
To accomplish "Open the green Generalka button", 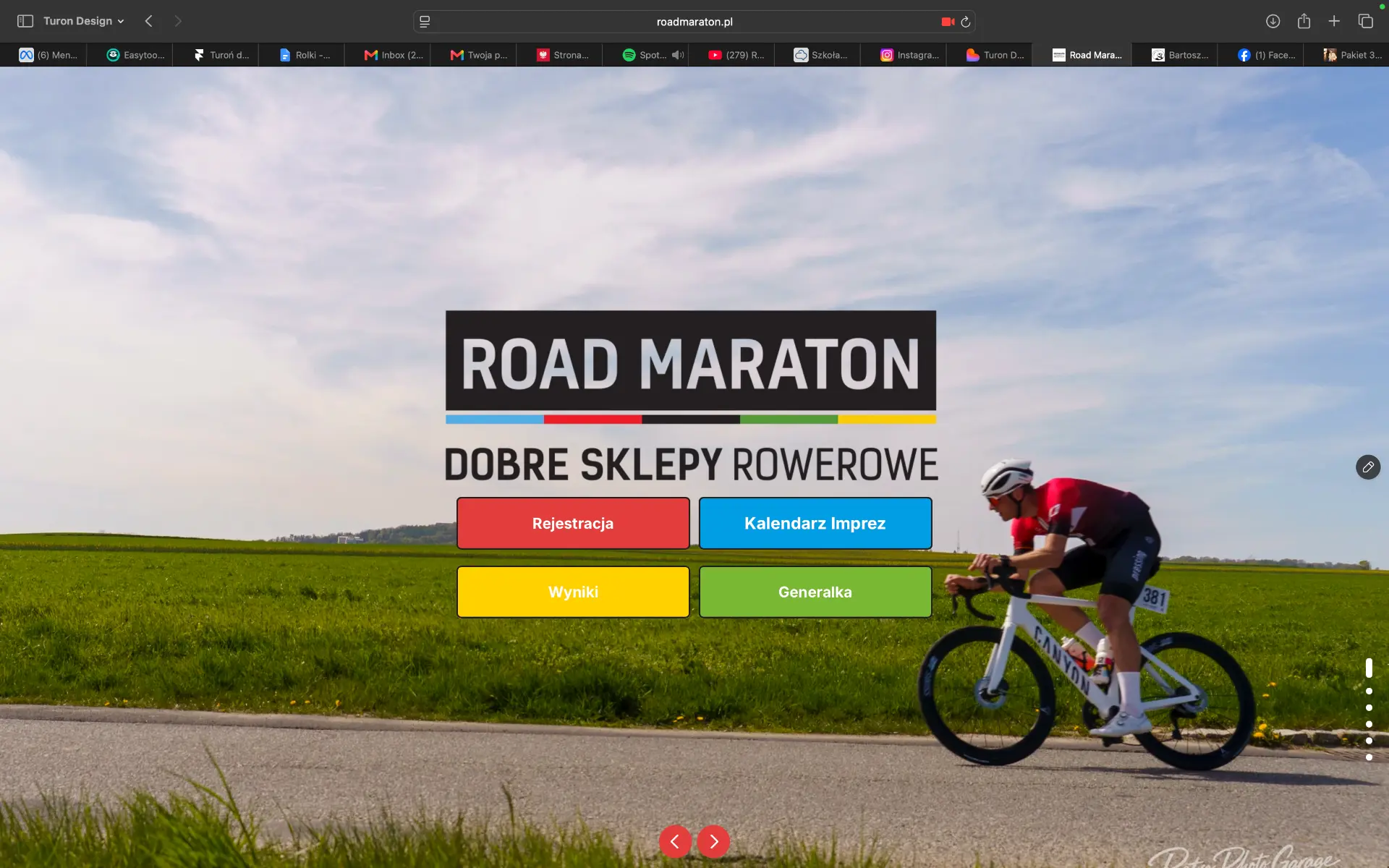I will tap(815, 592).
